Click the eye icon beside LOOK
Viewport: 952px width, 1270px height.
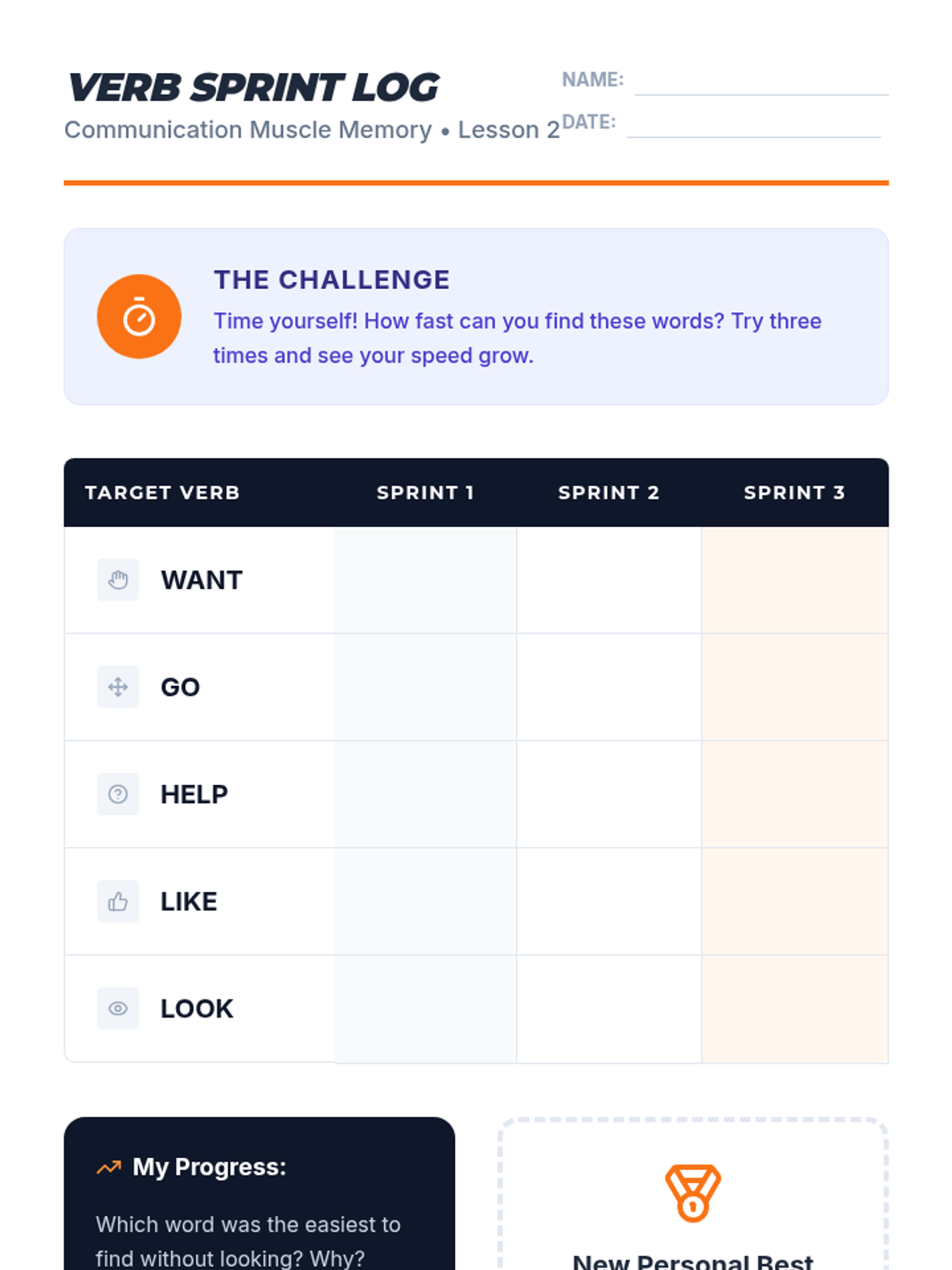tap(117, 1009)
